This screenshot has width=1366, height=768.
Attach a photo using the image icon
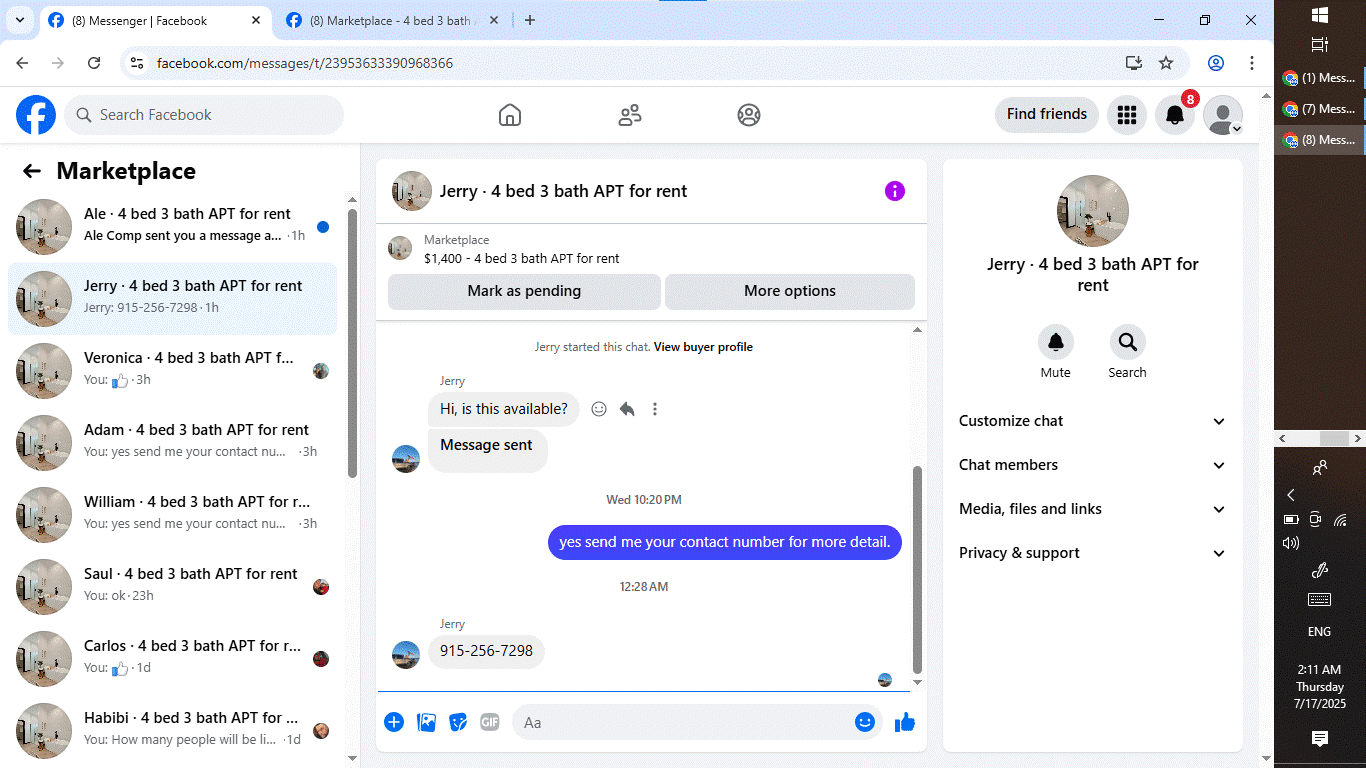[426, 722]
